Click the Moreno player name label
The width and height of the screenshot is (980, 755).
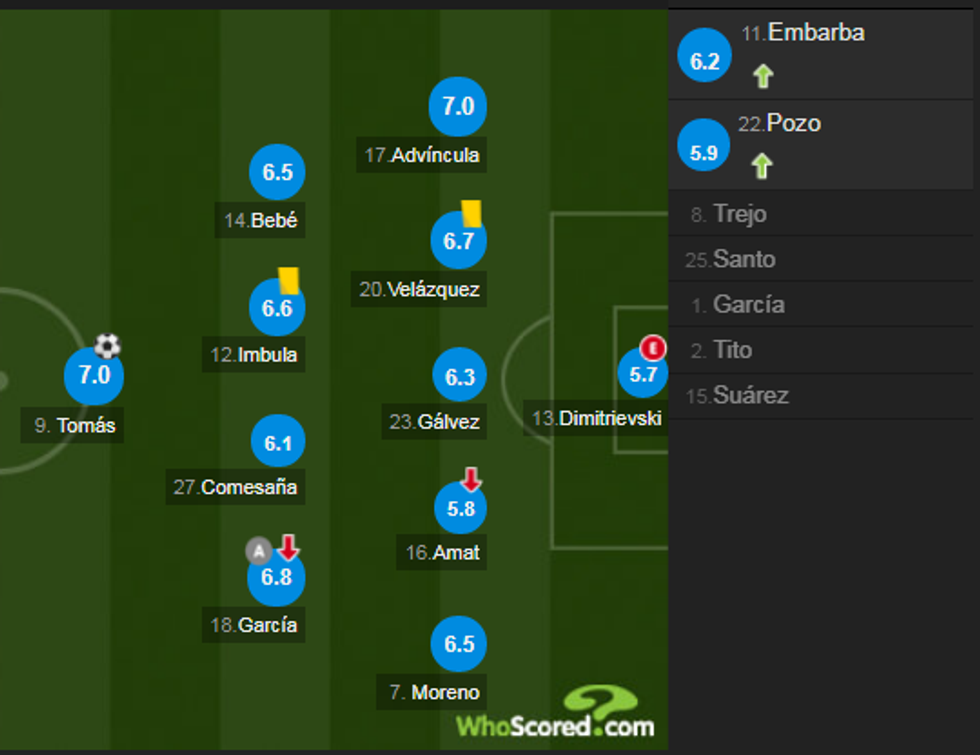click(x=434, y=692)
